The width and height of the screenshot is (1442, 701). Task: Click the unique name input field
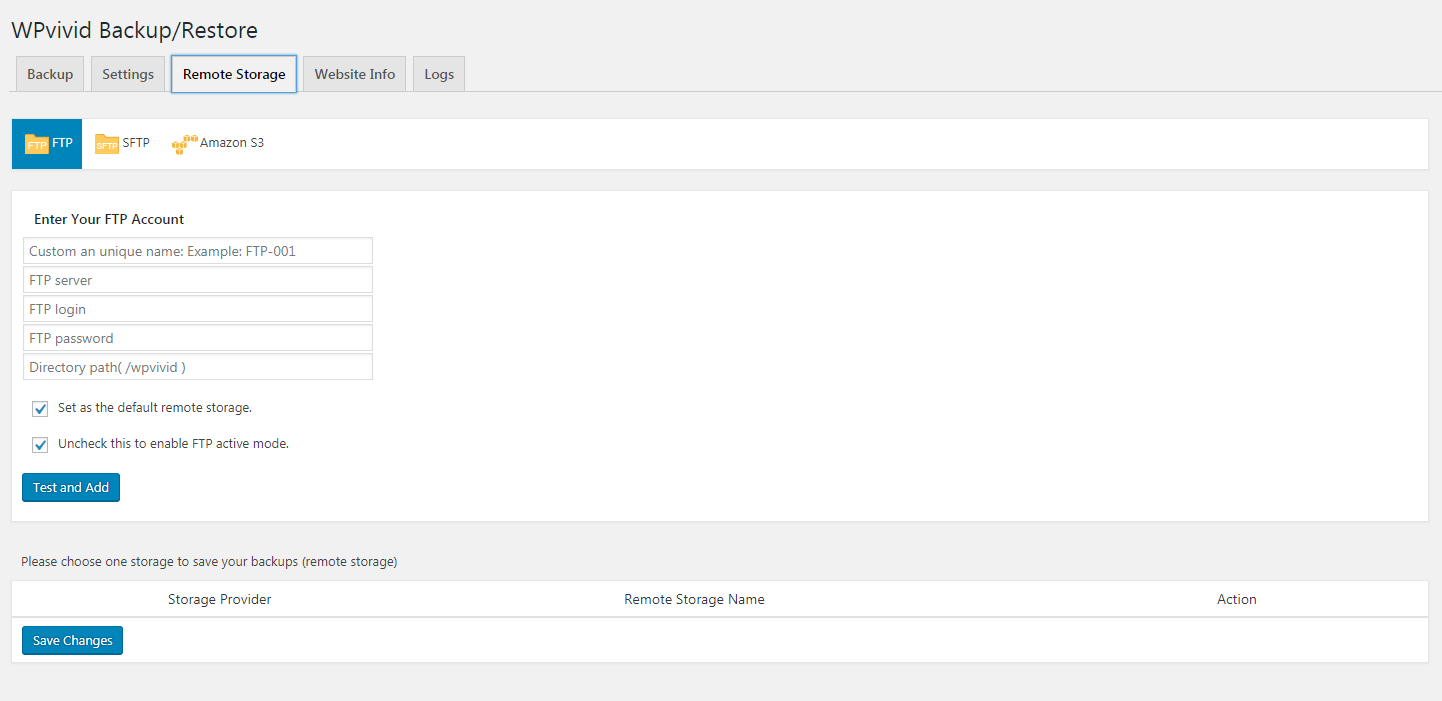pyautogui.click(x=197, y=250)
